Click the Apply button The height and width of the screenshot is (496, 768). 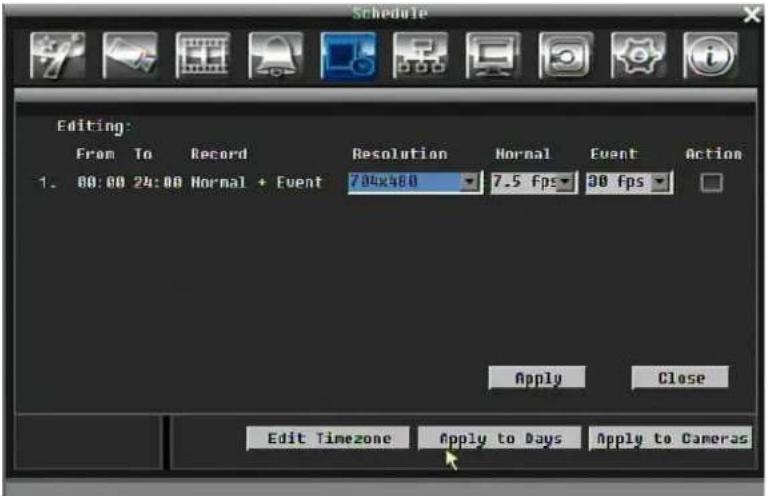click(537, 378)
